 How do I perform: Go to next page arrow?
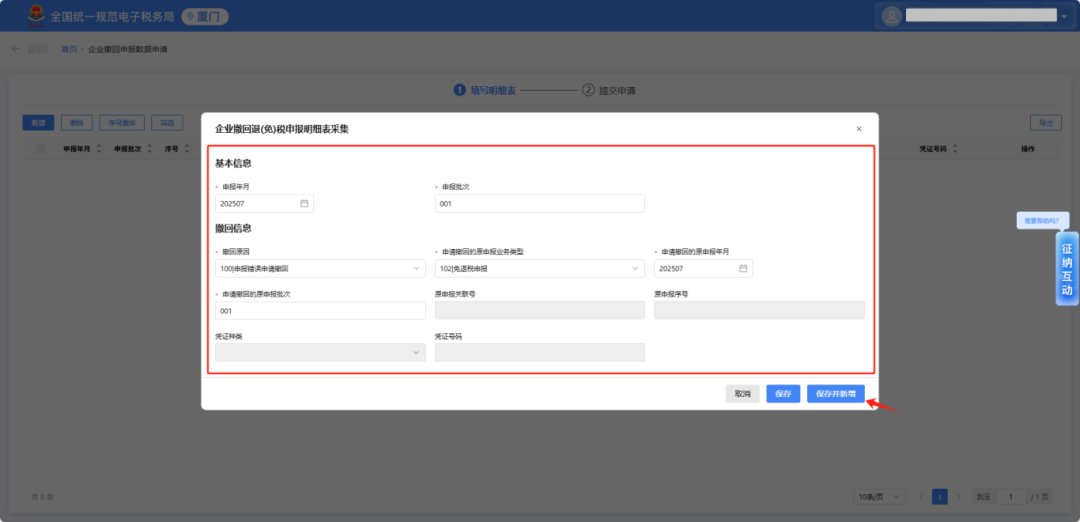(x=959, y=497)
